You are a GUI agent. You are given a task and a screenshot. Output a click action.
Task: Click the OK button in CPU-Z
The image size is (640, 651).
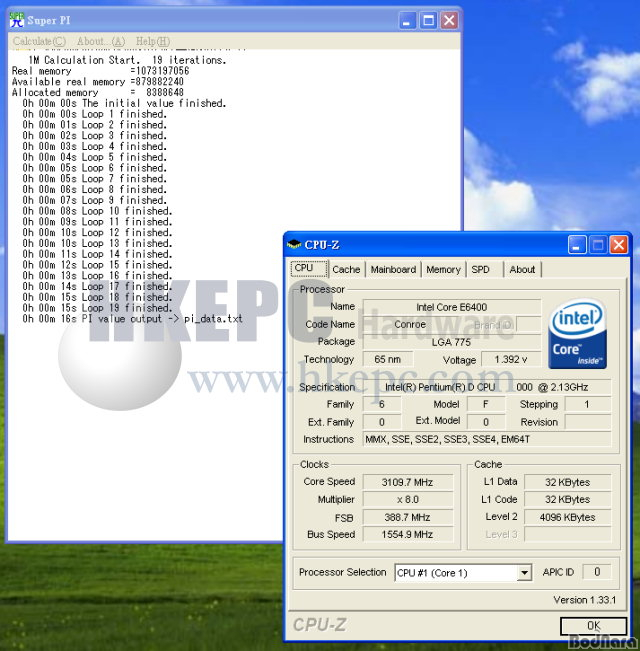pos(594,625)
